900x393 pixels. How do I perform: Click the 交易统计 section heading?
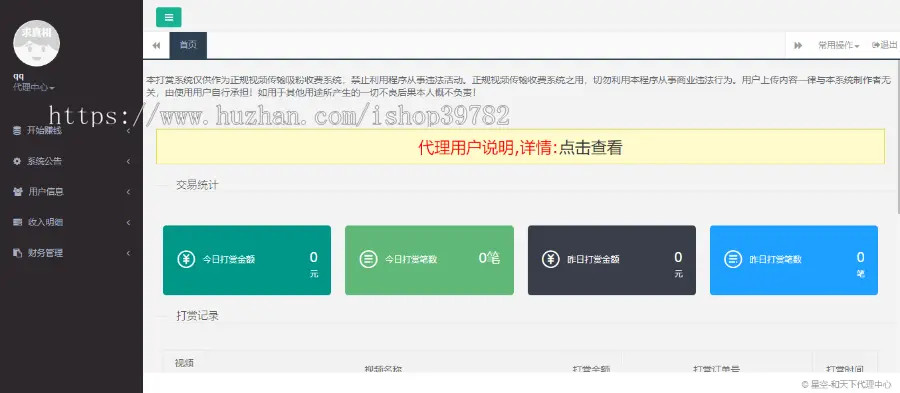(x=197, y=185)
